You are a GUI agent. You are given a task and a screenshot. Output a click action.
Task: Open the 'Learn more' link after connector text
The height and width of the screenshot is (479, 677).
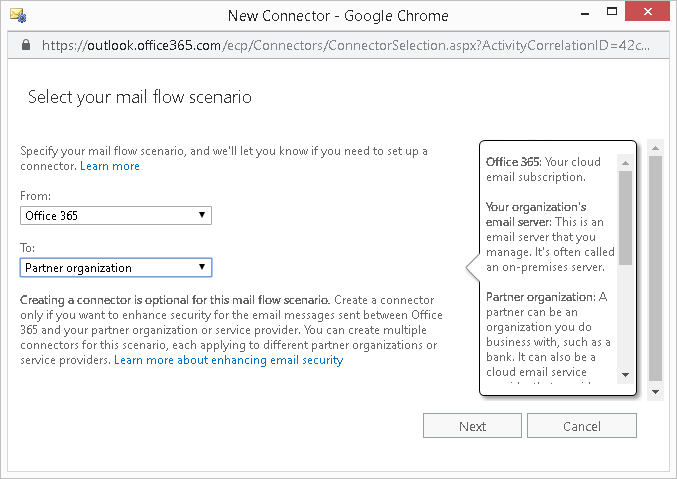pyautogui.click(x=110, y=166)
